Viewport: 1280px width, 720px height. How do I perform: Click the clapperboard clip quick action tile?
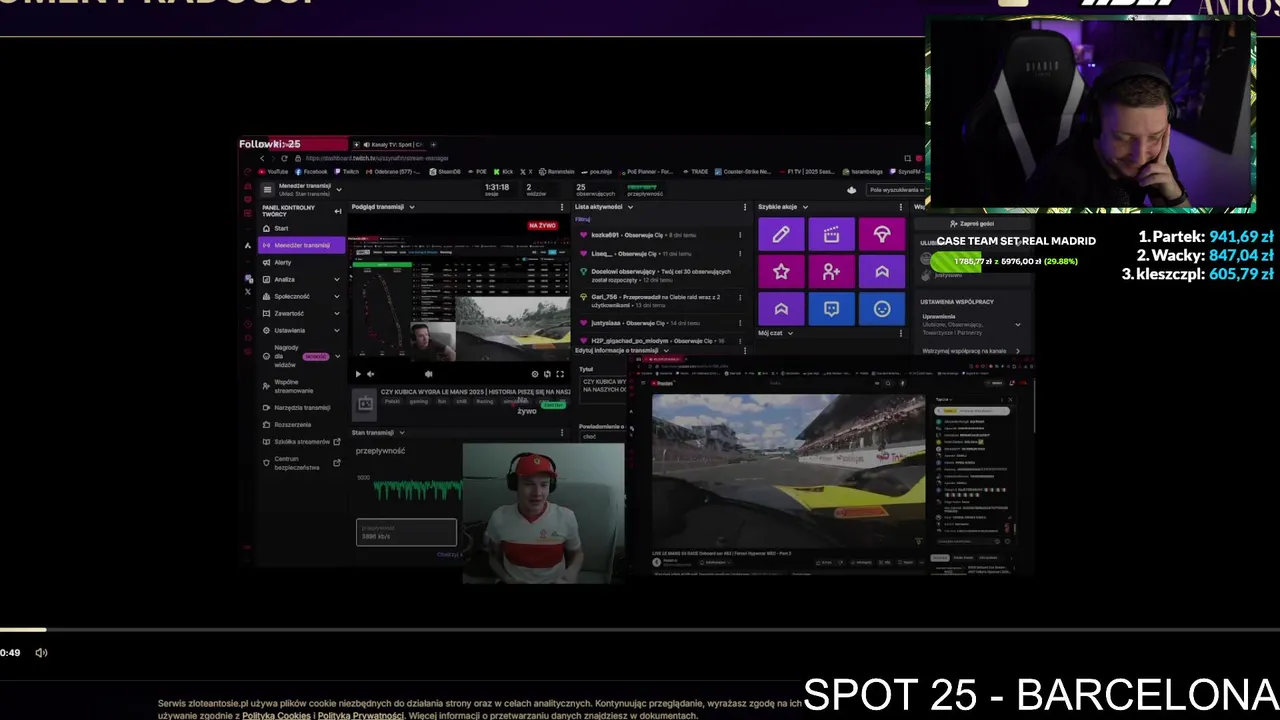click(831, 234)
